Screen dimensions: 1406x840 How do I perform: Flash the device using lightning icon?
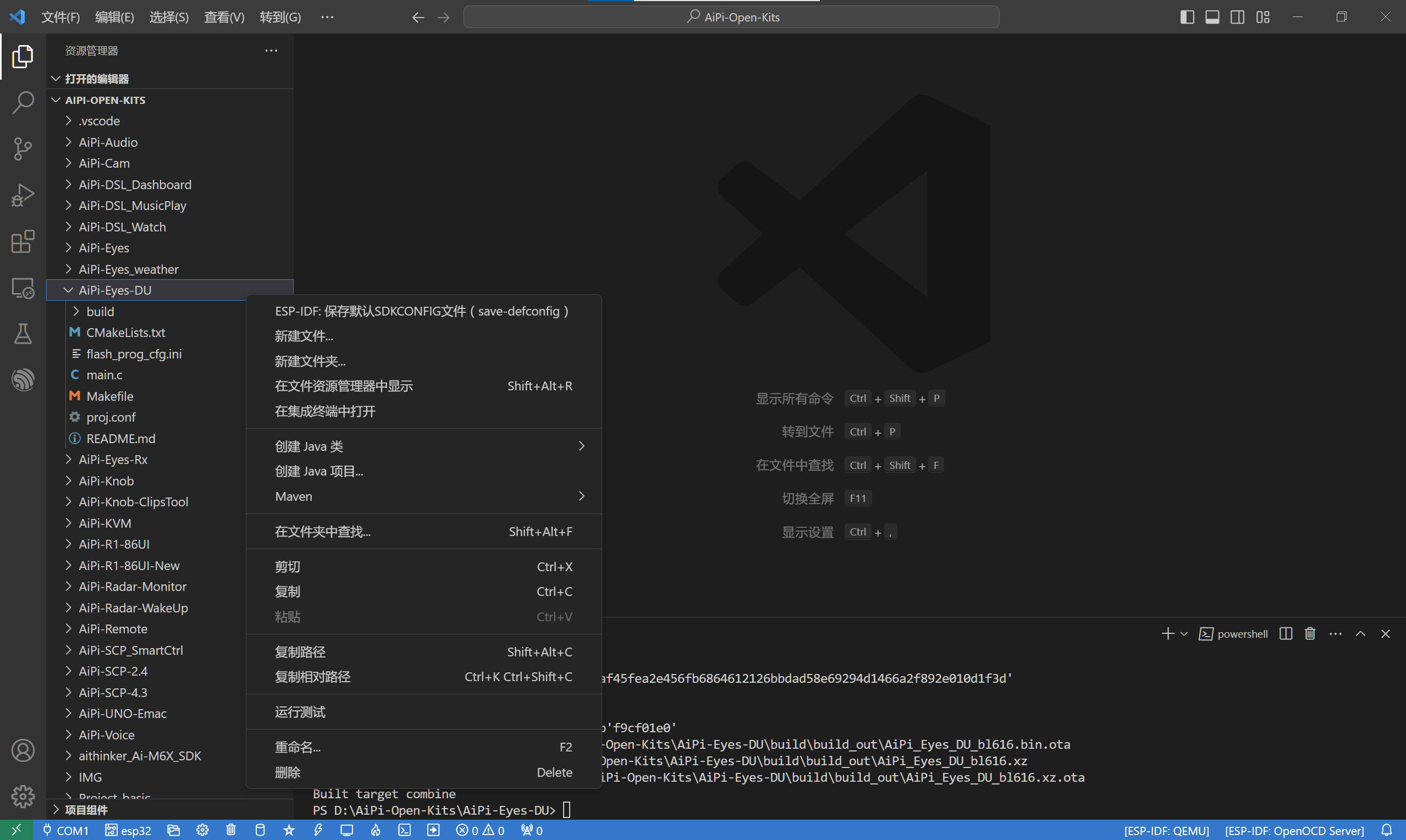click(318, 830)
